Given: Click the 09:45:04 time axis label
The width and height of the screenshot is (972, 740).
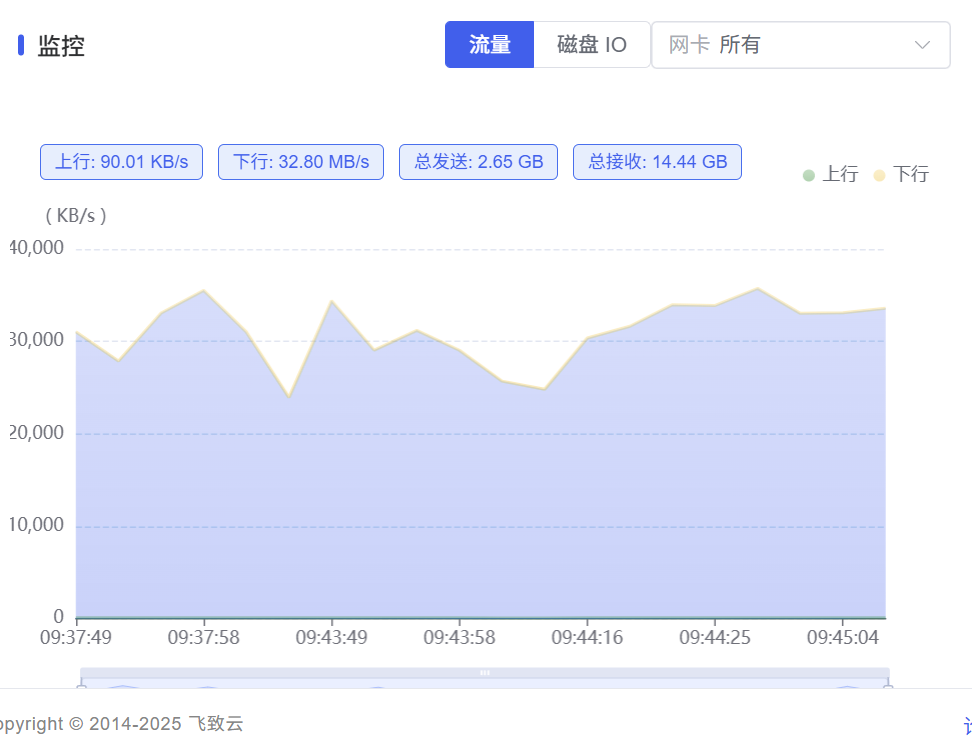Looking at the screenshot, I should [x=843, y=637].
